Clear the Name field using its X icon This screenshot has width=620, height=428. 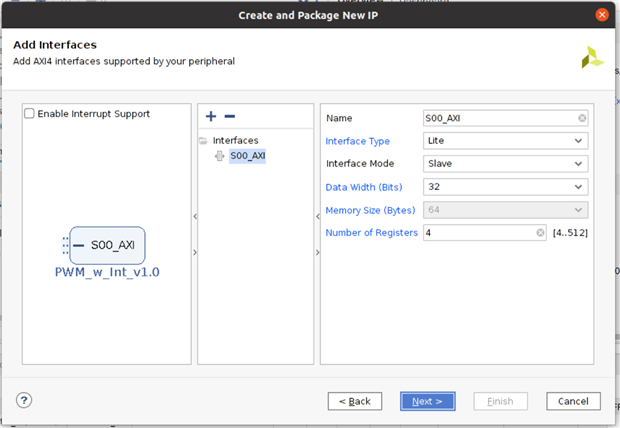tap(581, 119)
